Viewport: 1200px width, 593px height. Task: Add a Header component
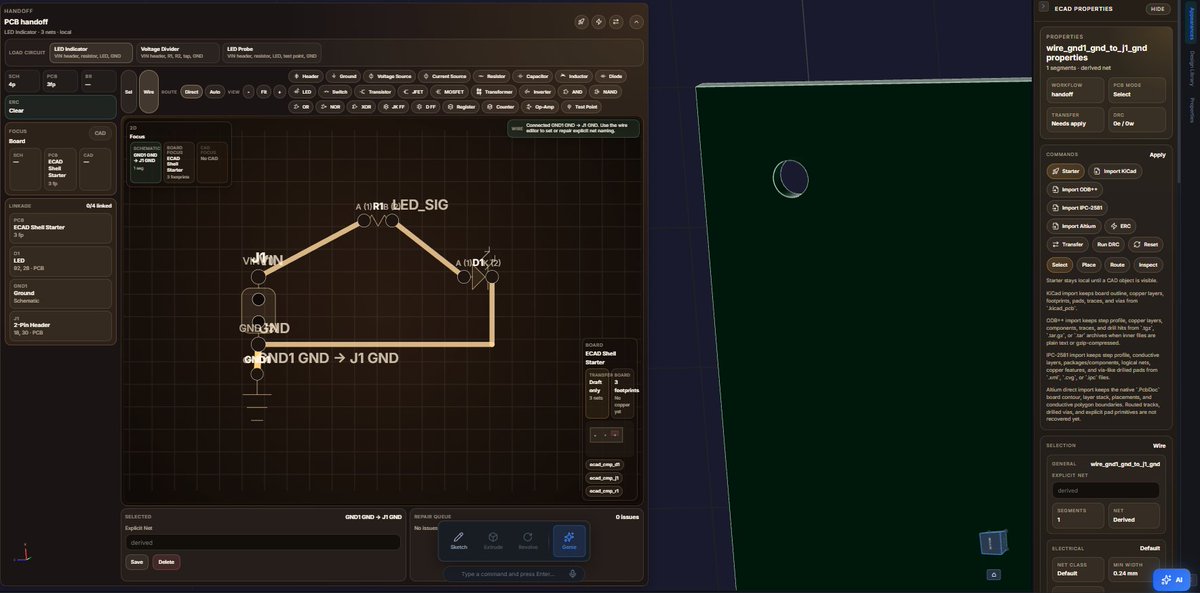[307, 76]
